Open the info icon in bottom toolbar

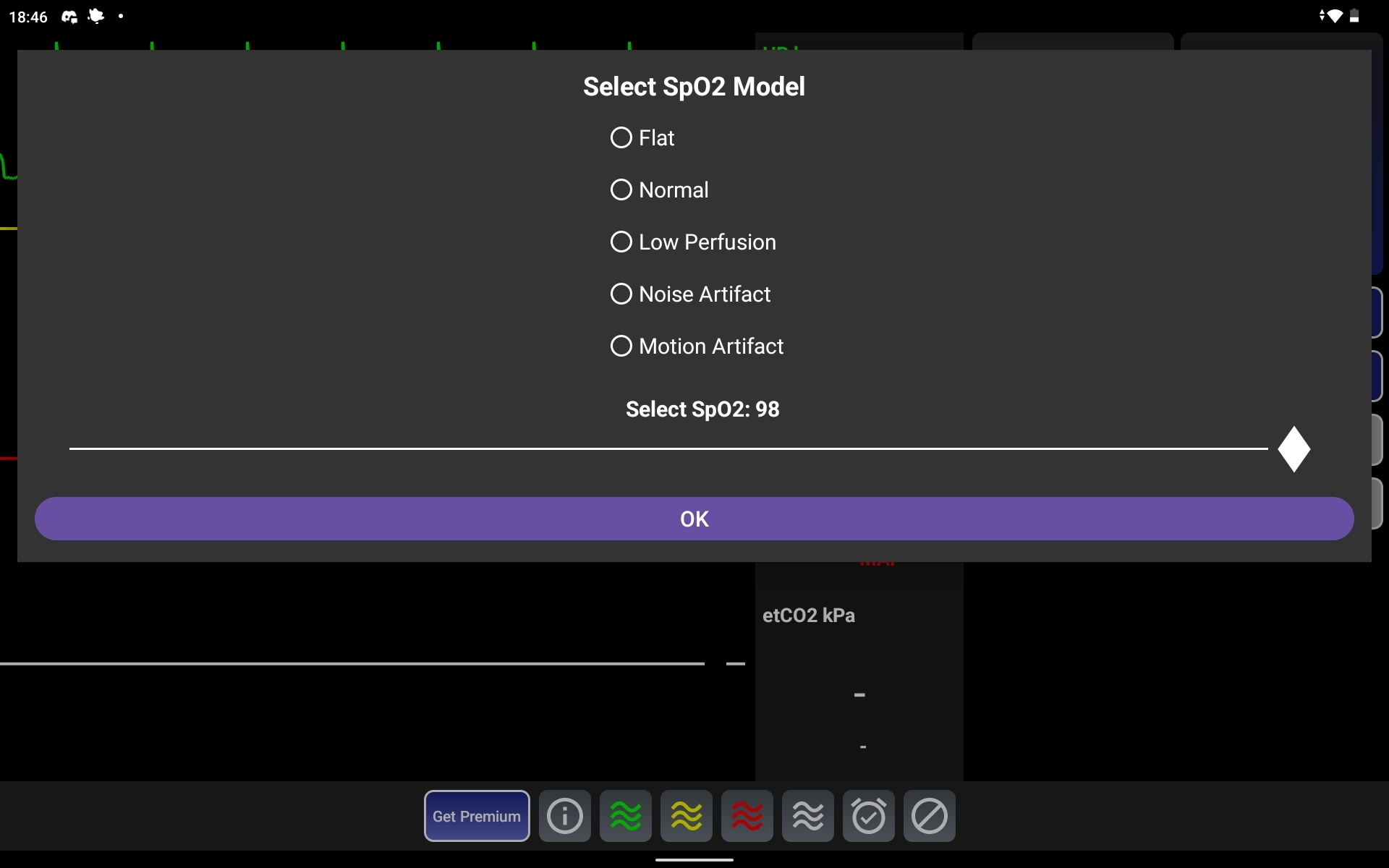[x=564, y=816]
